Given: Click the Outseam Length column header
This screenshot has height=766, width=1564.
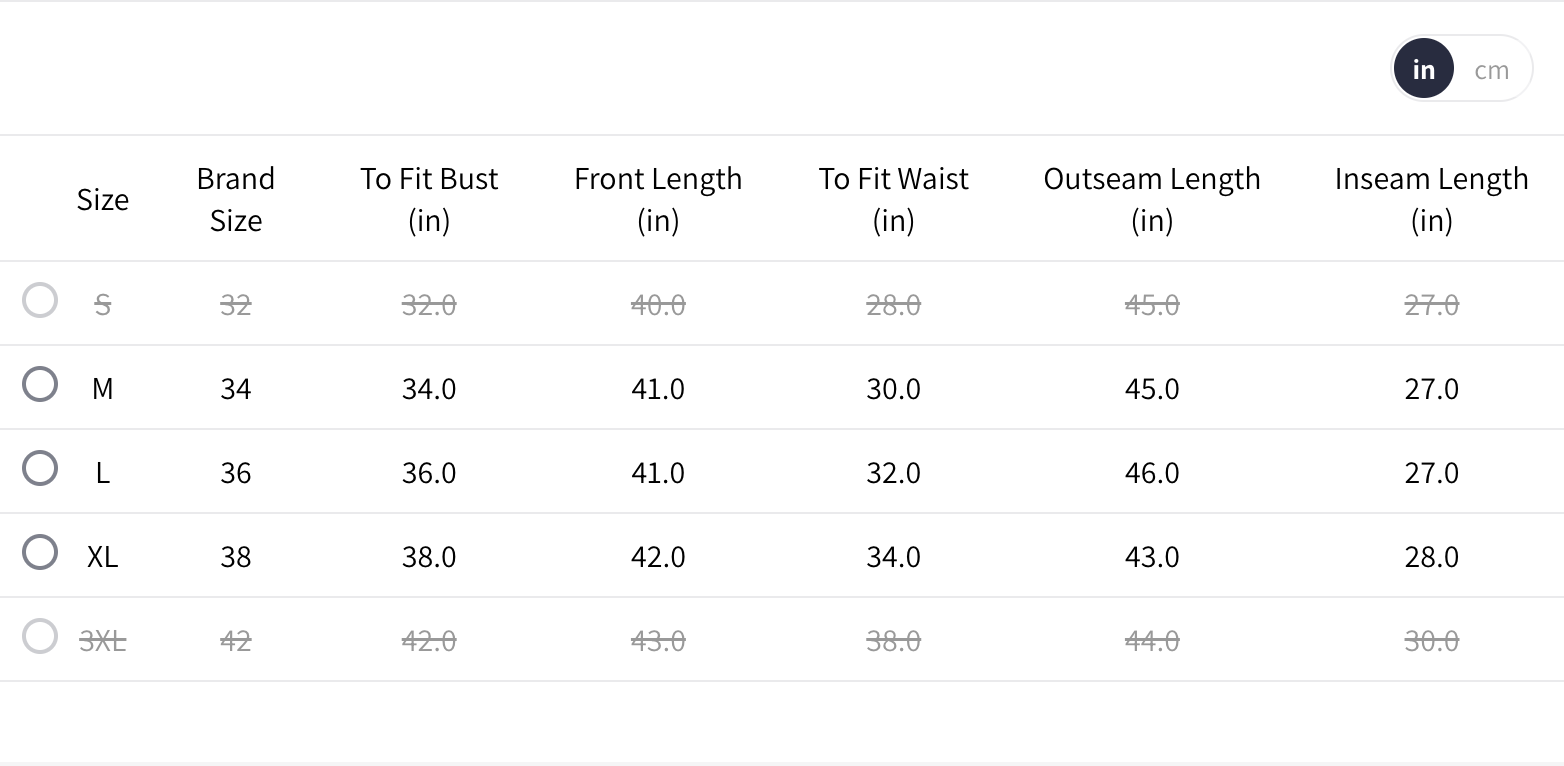Looking at the screenshot, I should (1152, 199).
